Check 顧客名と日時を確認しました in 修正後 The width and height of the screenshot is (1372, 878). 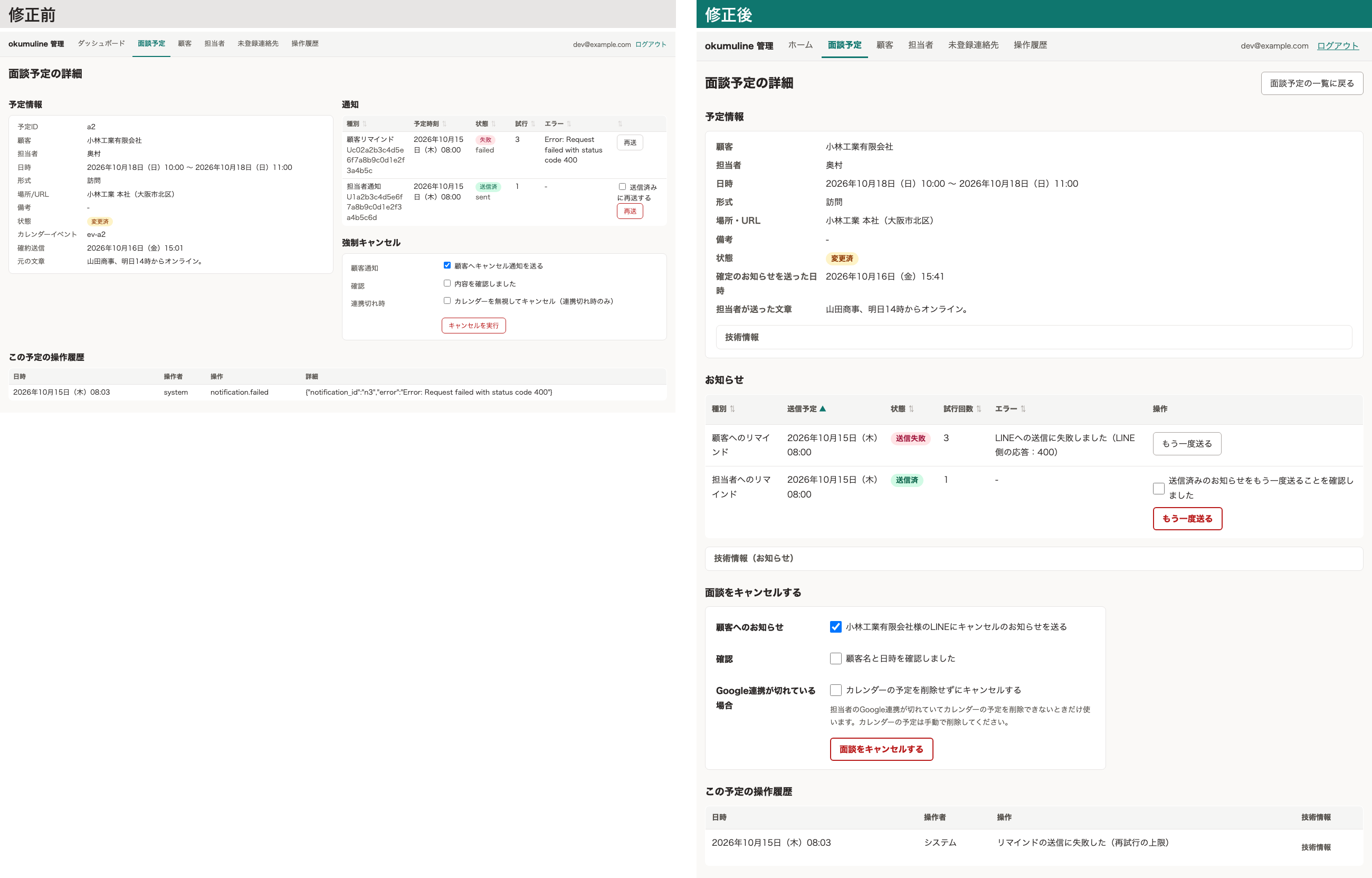point(836,658)
